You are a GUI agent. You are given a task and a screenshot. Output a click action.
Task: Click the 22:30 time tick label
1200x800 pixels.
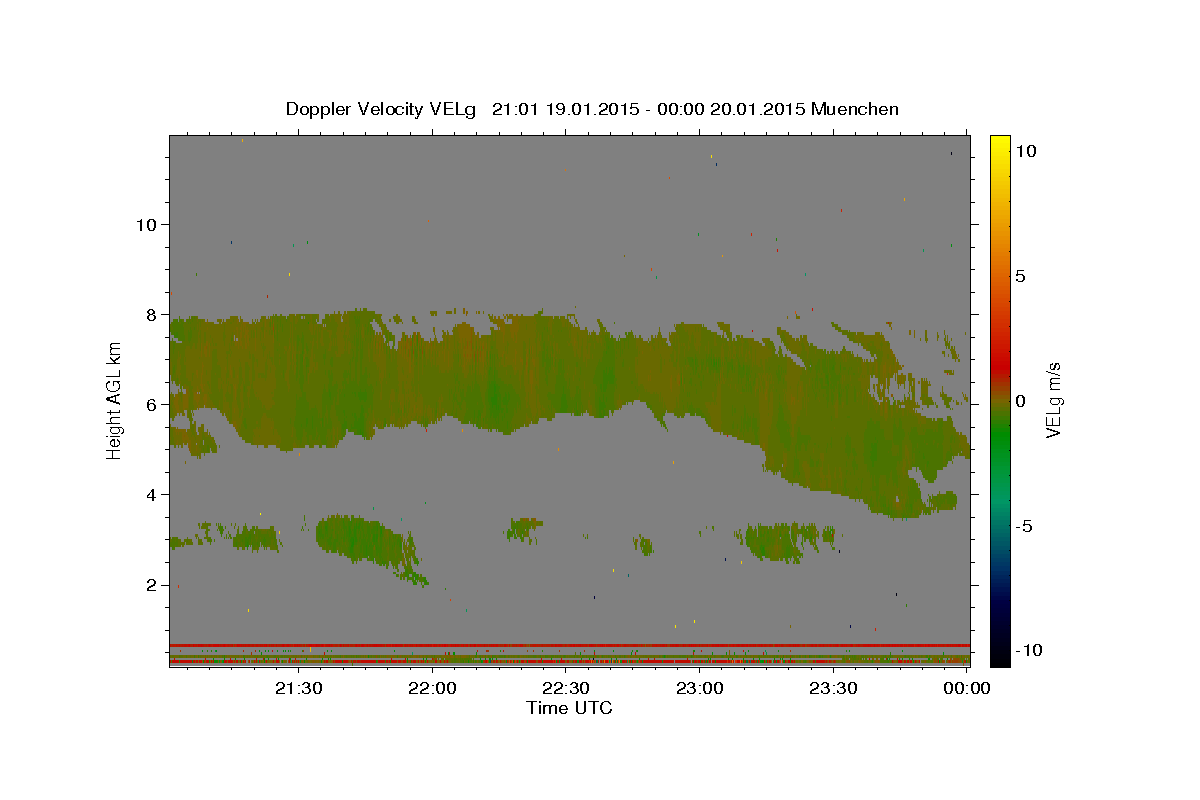tap(566, 688)
